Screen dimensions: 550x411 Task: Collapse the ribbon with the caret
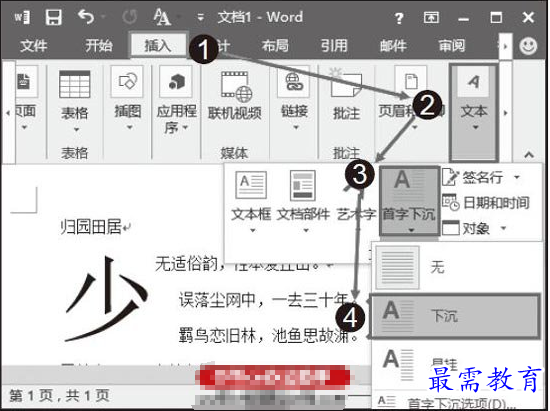click(529, 154)
